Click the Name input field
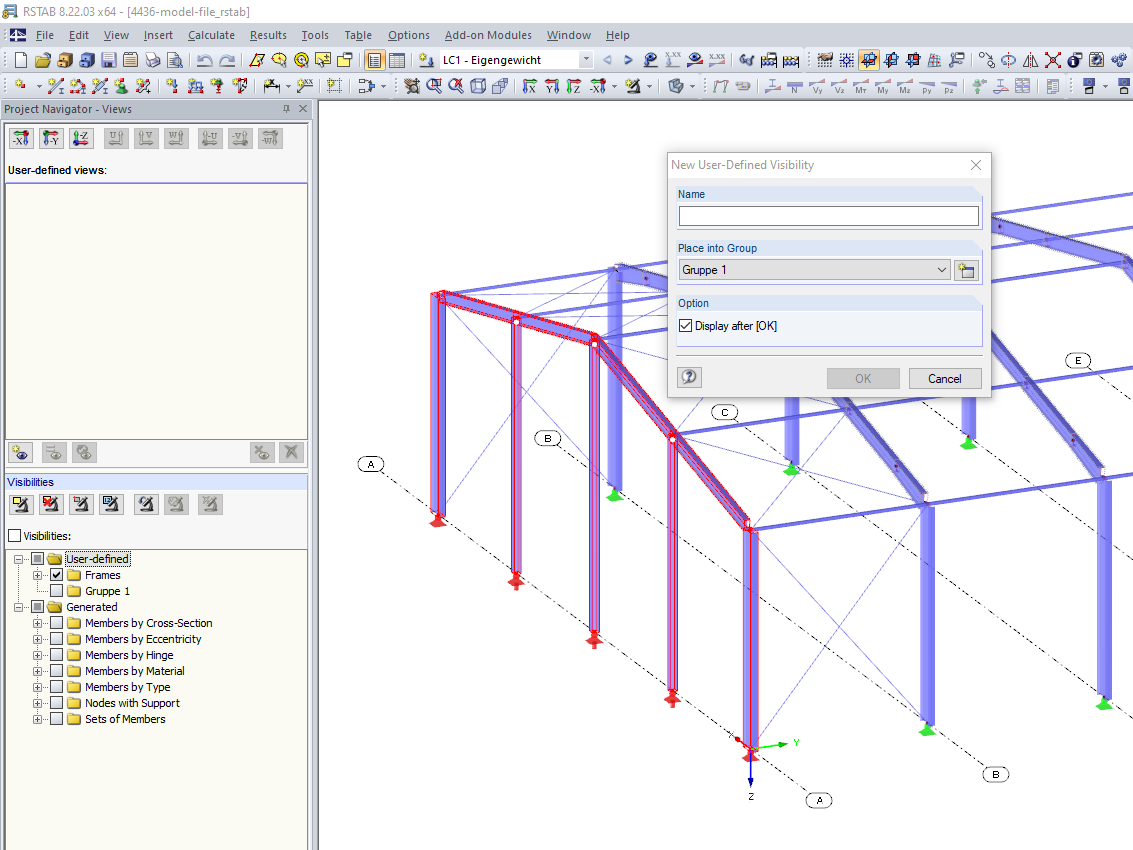 coord(829,216)
